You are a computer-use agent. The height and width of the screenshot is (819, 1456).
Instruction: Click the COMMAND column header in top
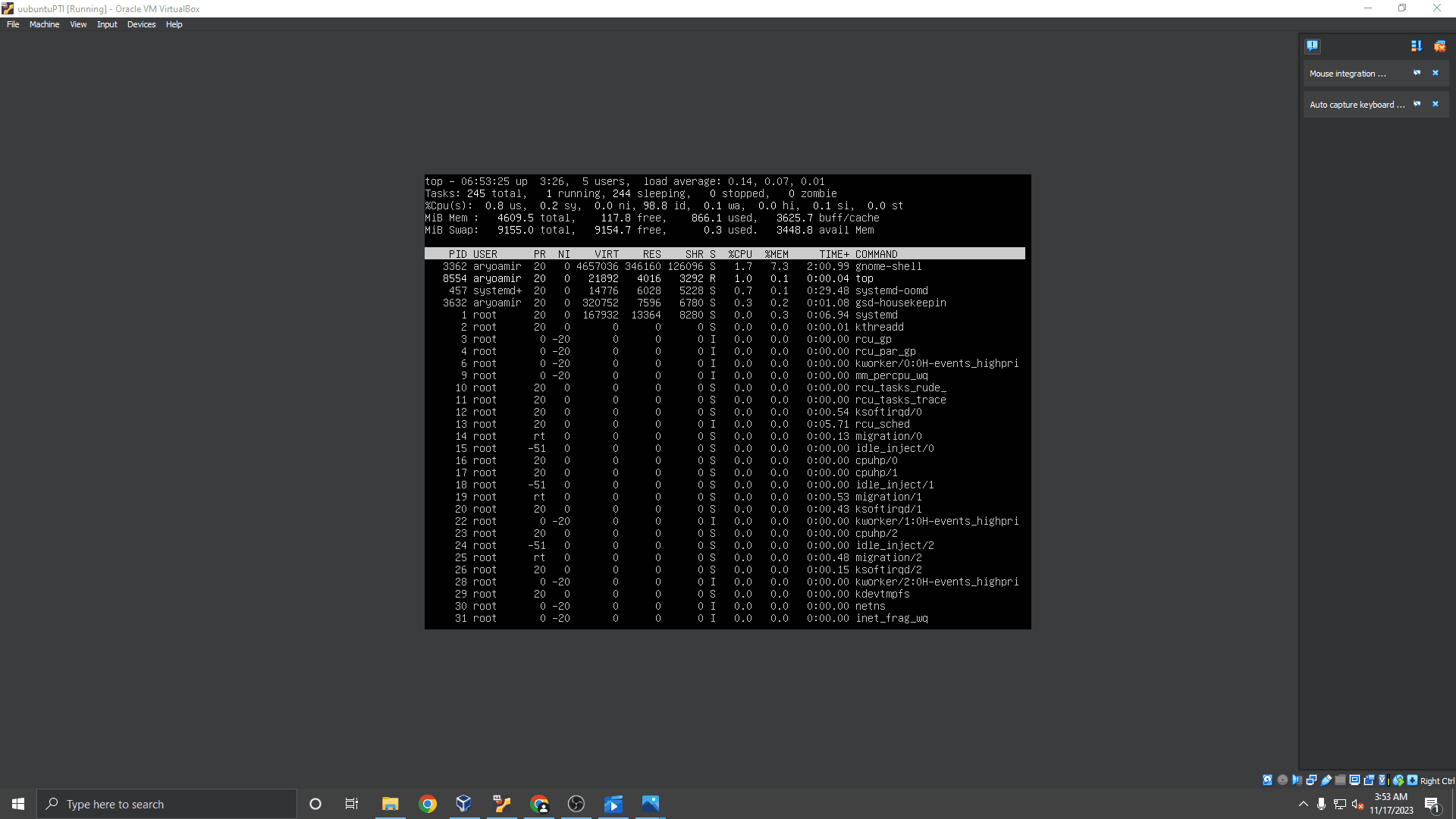click(x=877, y=254)
